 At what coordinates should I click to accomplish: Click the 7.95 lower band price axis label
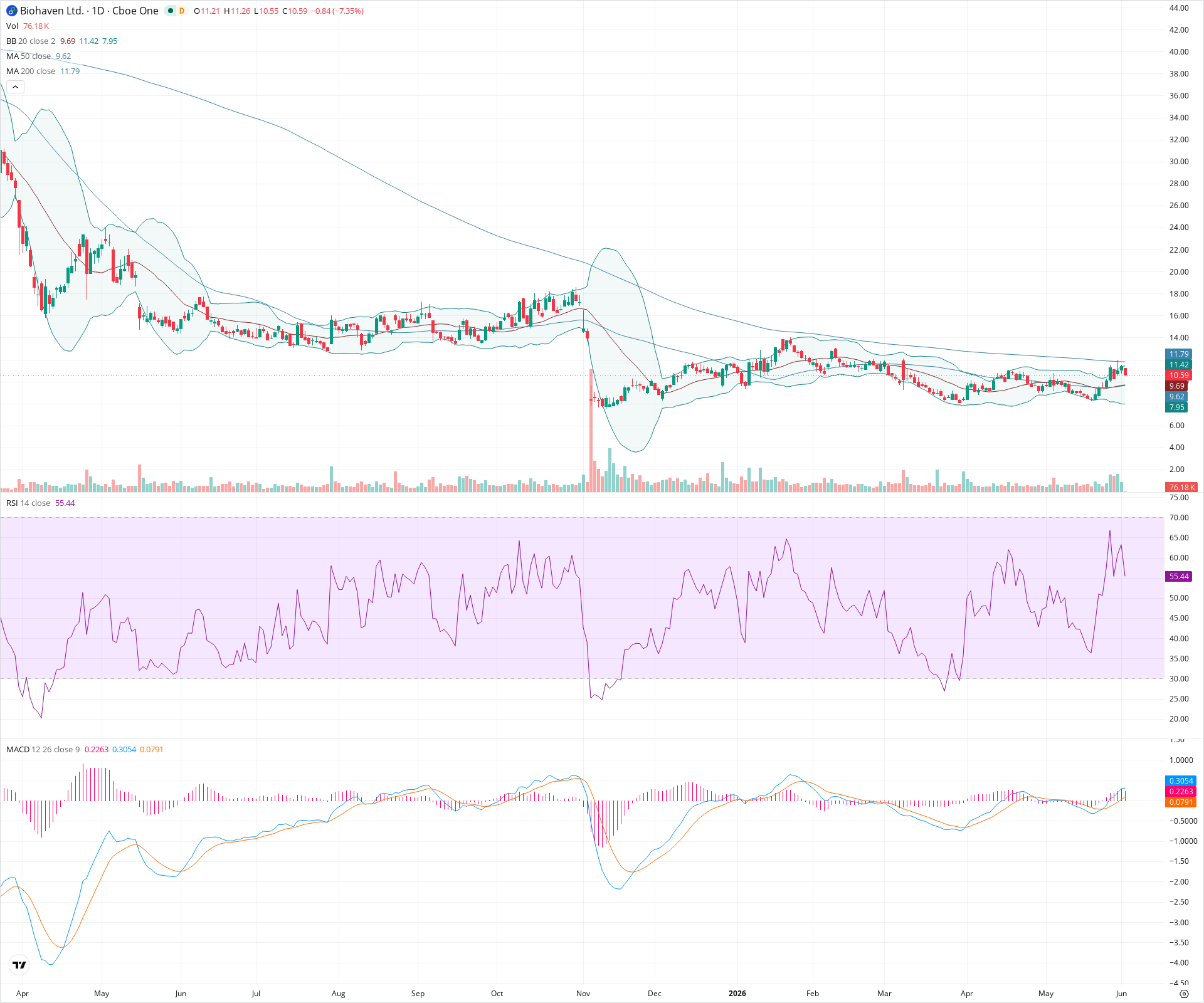pos(1177,407)
